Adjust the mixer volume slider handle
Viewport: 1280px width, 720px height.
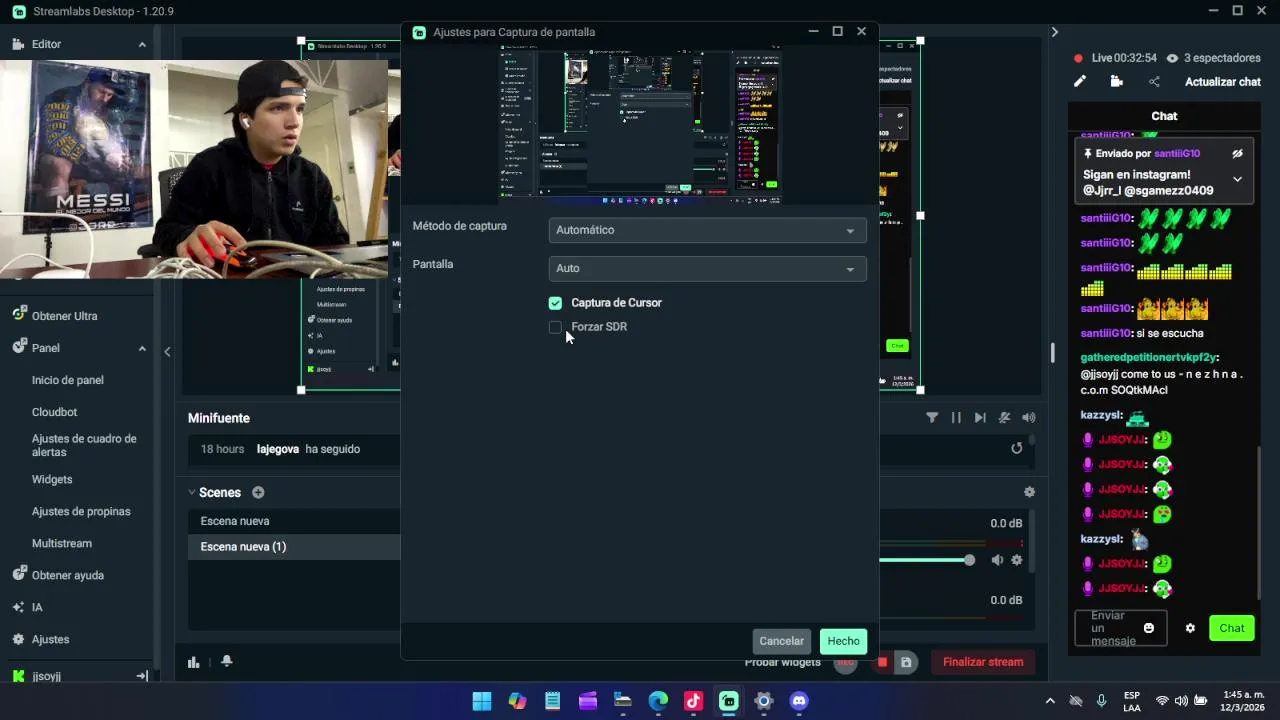point(969,560)
